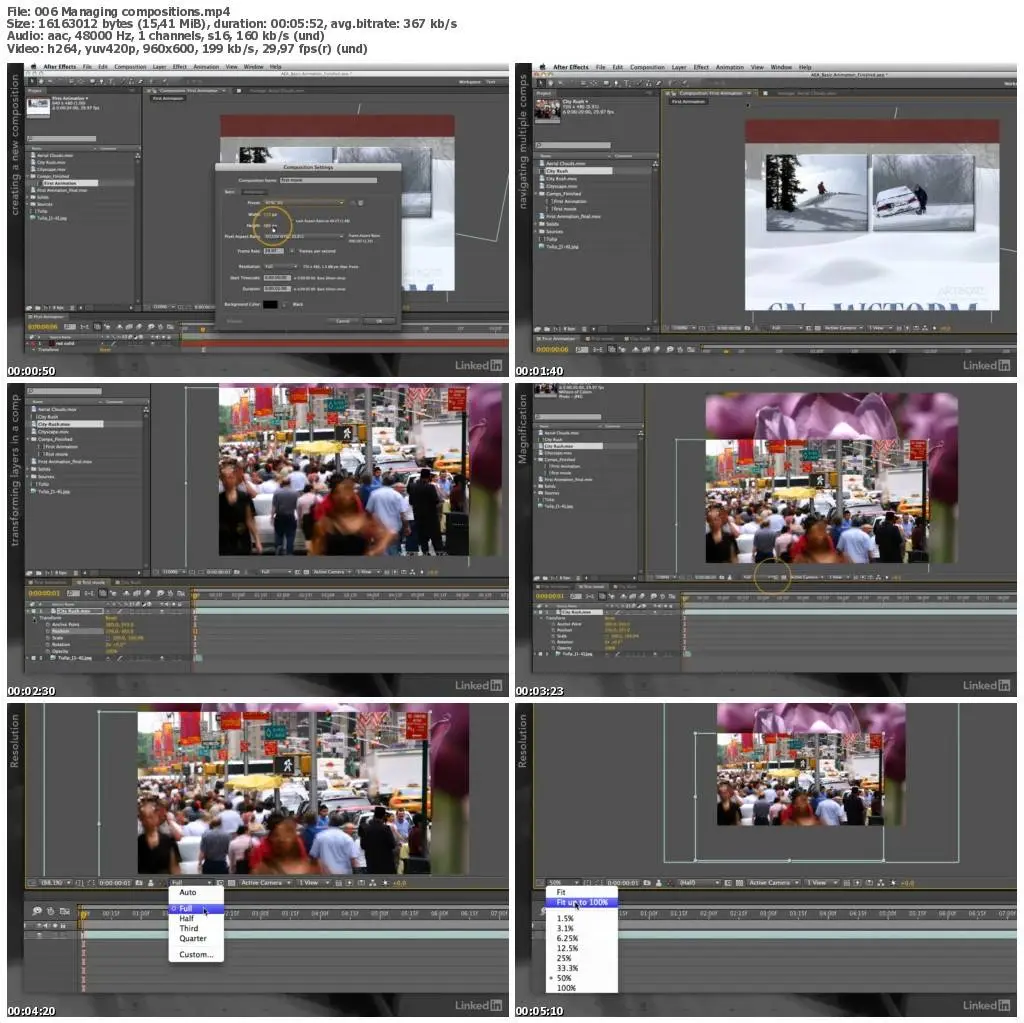This screenshot has height=1023, width=1024.
Task: In the 00:05:10 frame, open the (Half) resolution dropdown
Action: [699, 883]
